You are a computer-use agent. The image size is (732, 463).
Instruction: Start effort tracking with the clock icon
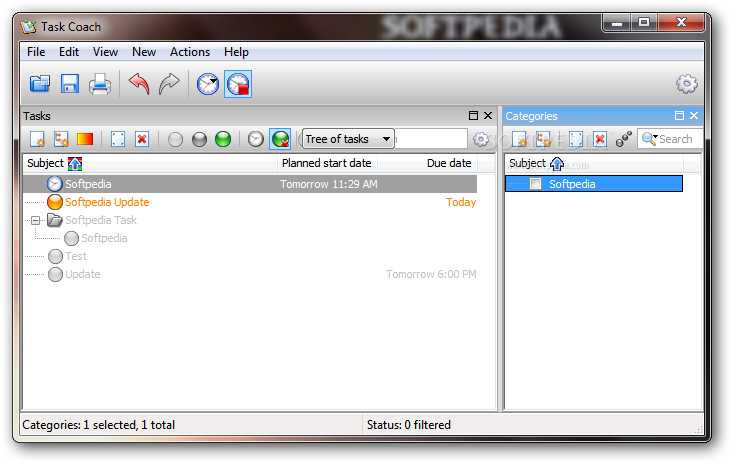(208, 84)
